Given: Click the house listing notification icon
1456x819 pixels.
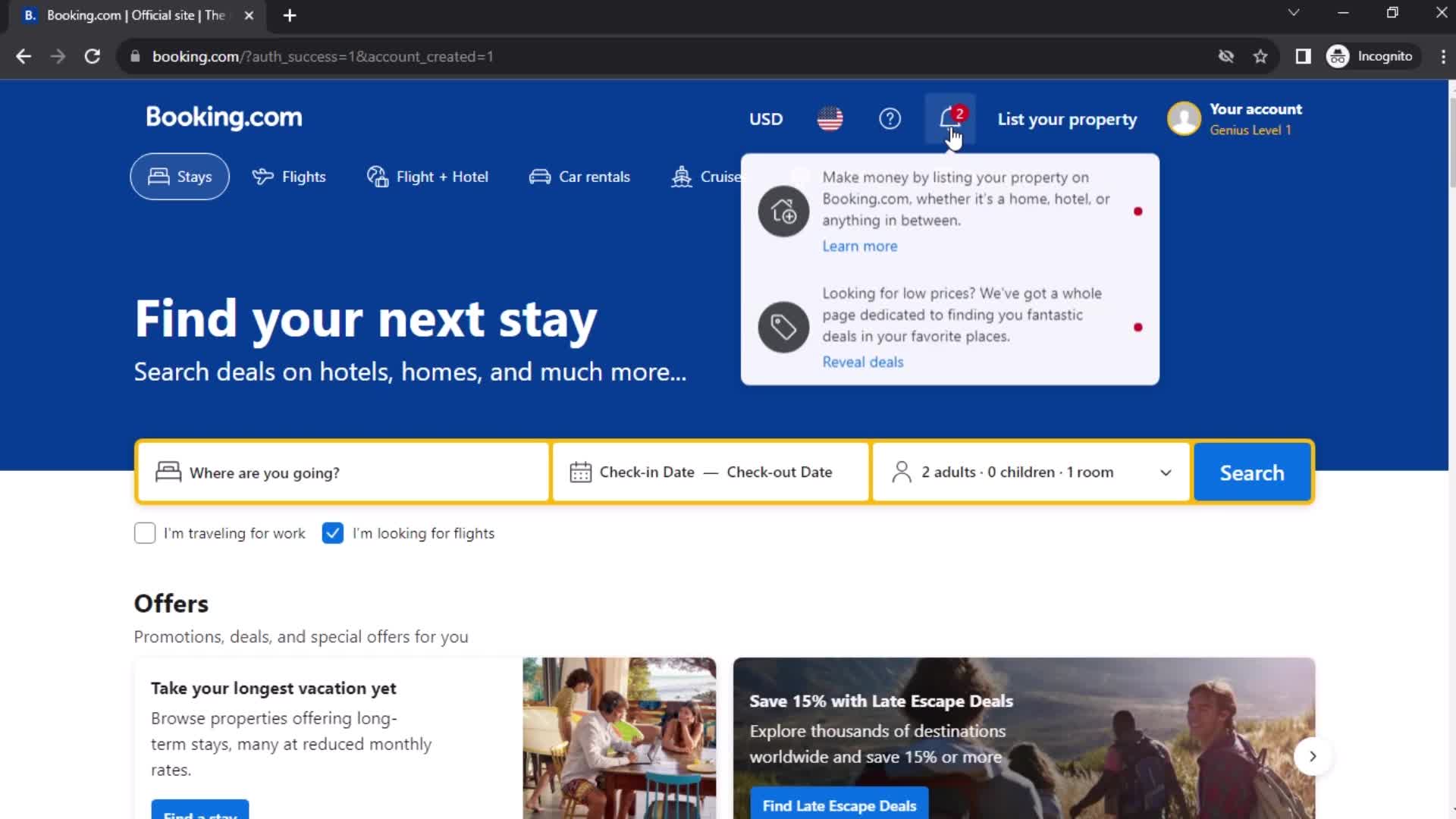Looking at the screenshot, I should (783, 212).
